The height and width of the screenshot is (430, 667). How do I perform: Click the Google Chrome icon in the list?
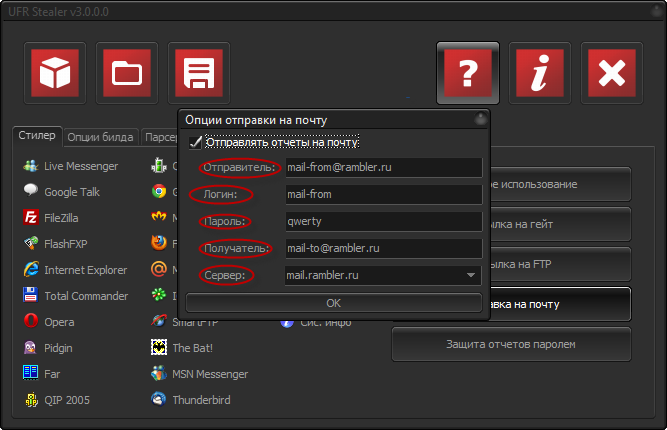pos(159,191)
